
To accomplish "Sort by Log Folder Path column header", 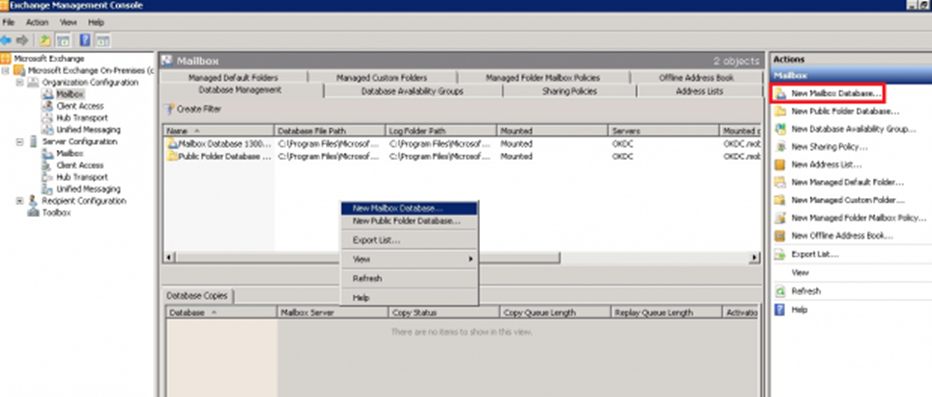I will [x=440, y=131].
